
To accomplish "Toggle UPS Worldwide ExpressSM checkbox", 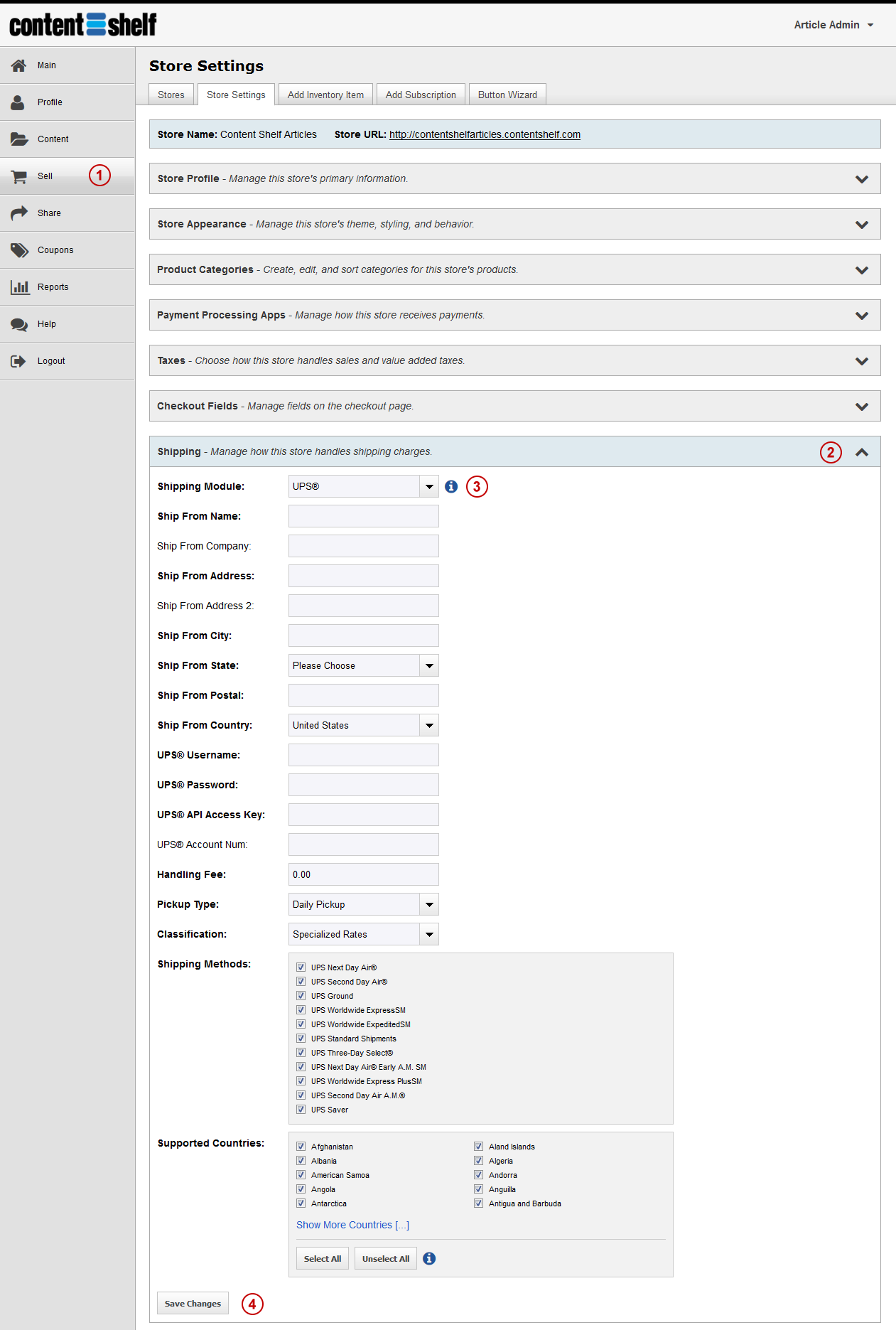I will 301,1010.
